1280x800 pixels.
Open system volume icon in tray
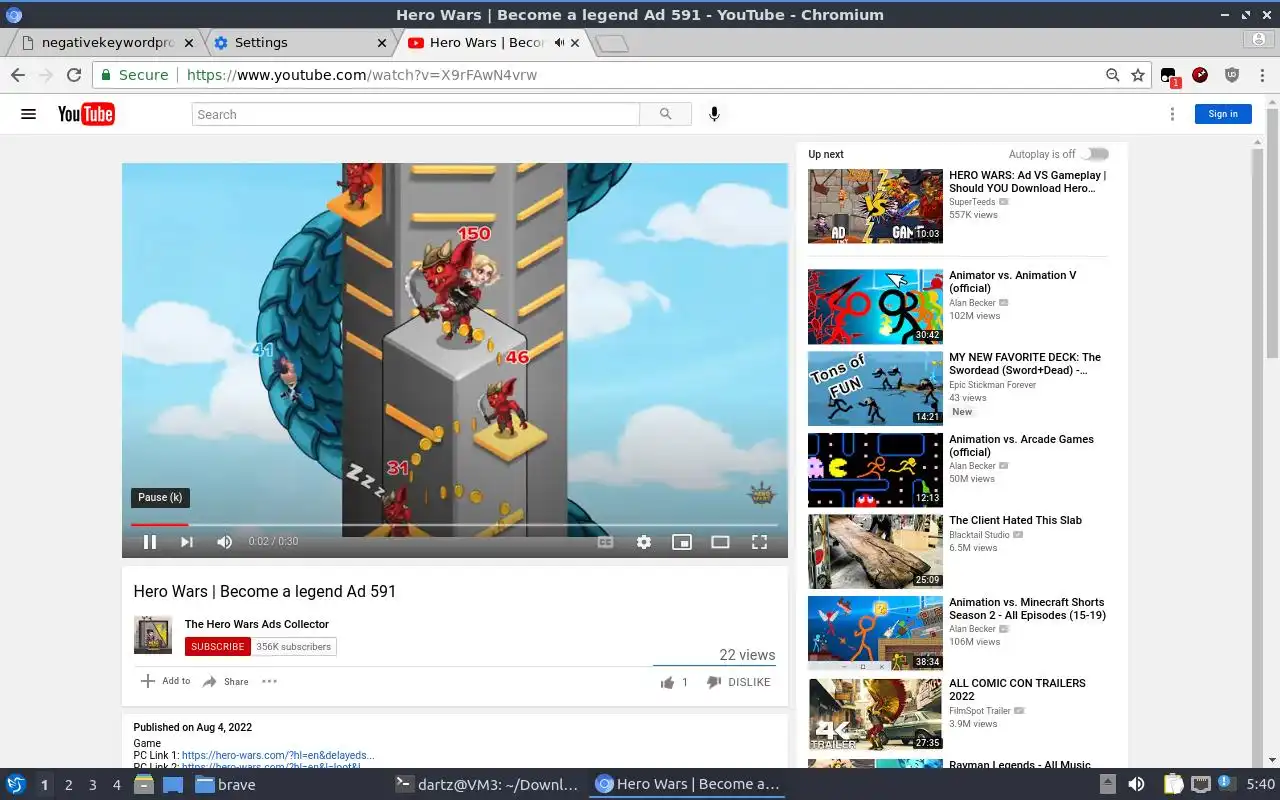point(1136,785)
